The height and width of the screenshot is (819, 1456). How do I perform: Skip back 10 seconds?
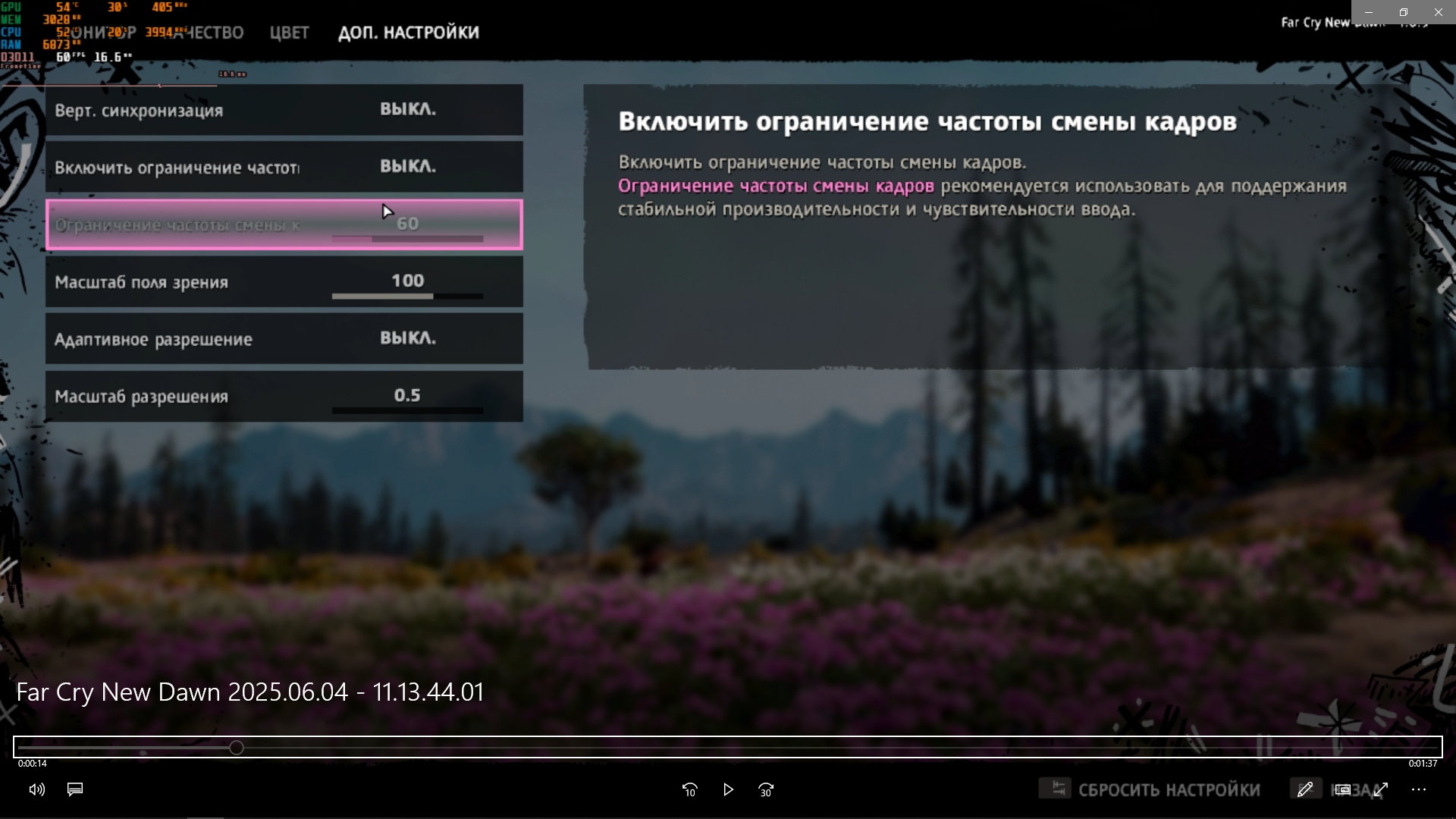tap(689, 789)
